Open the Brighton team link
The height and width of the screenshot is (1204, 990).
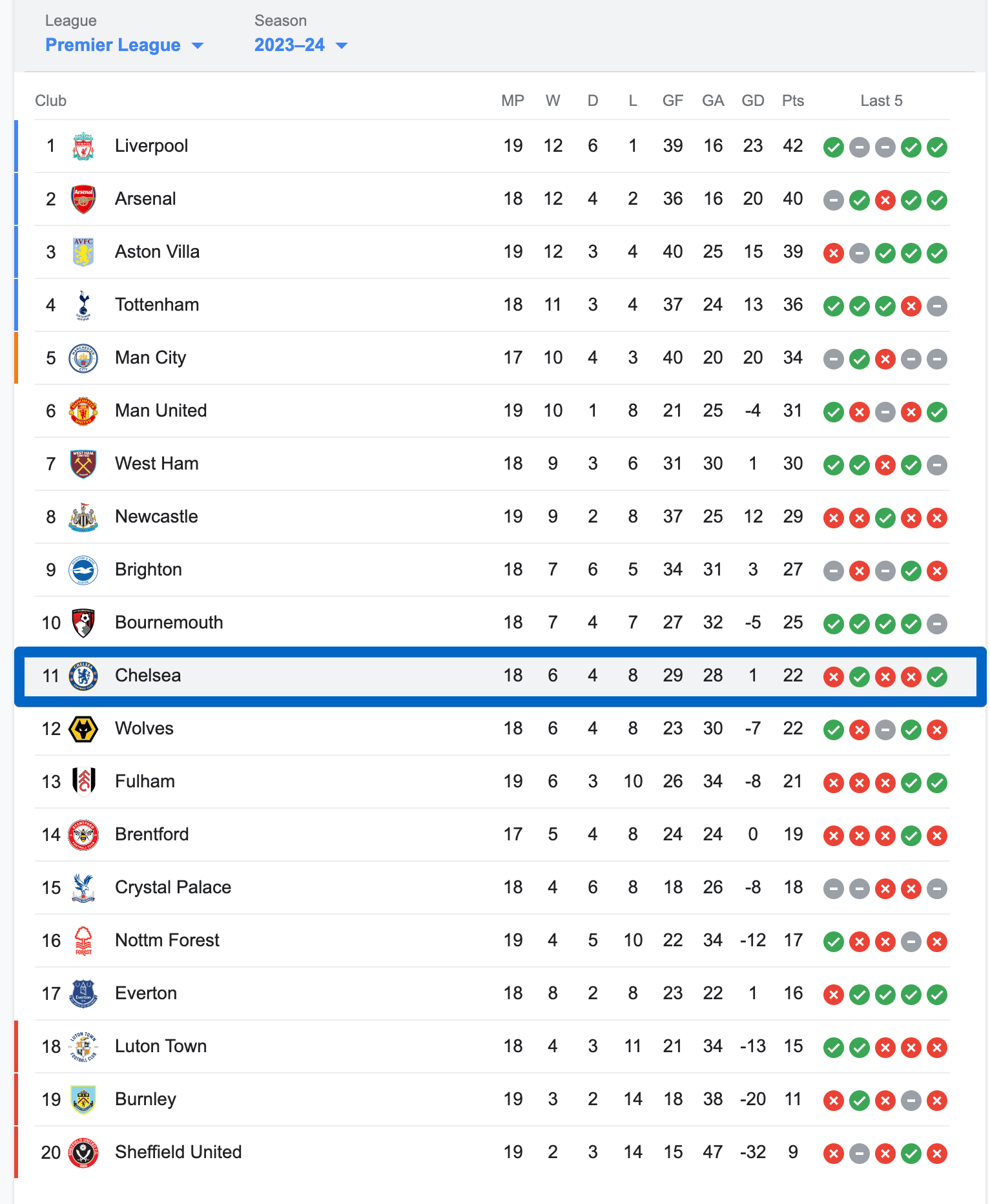149,570
